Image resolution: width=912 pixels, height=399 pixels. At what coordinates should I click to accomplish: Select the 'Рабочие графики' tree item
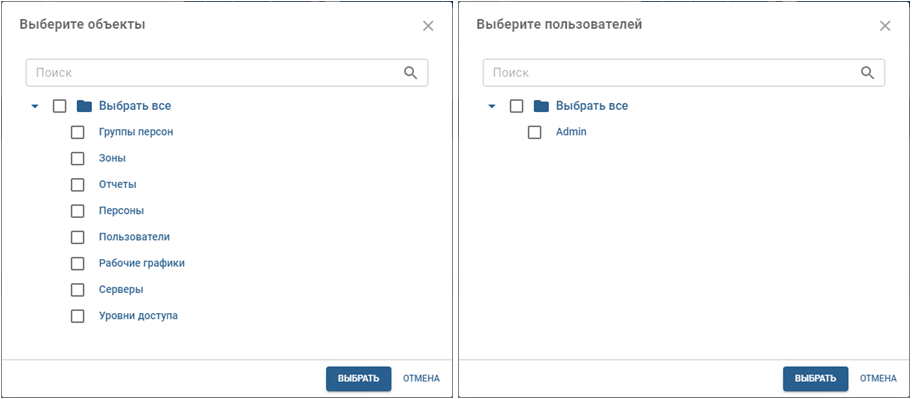tap(142, 263)
